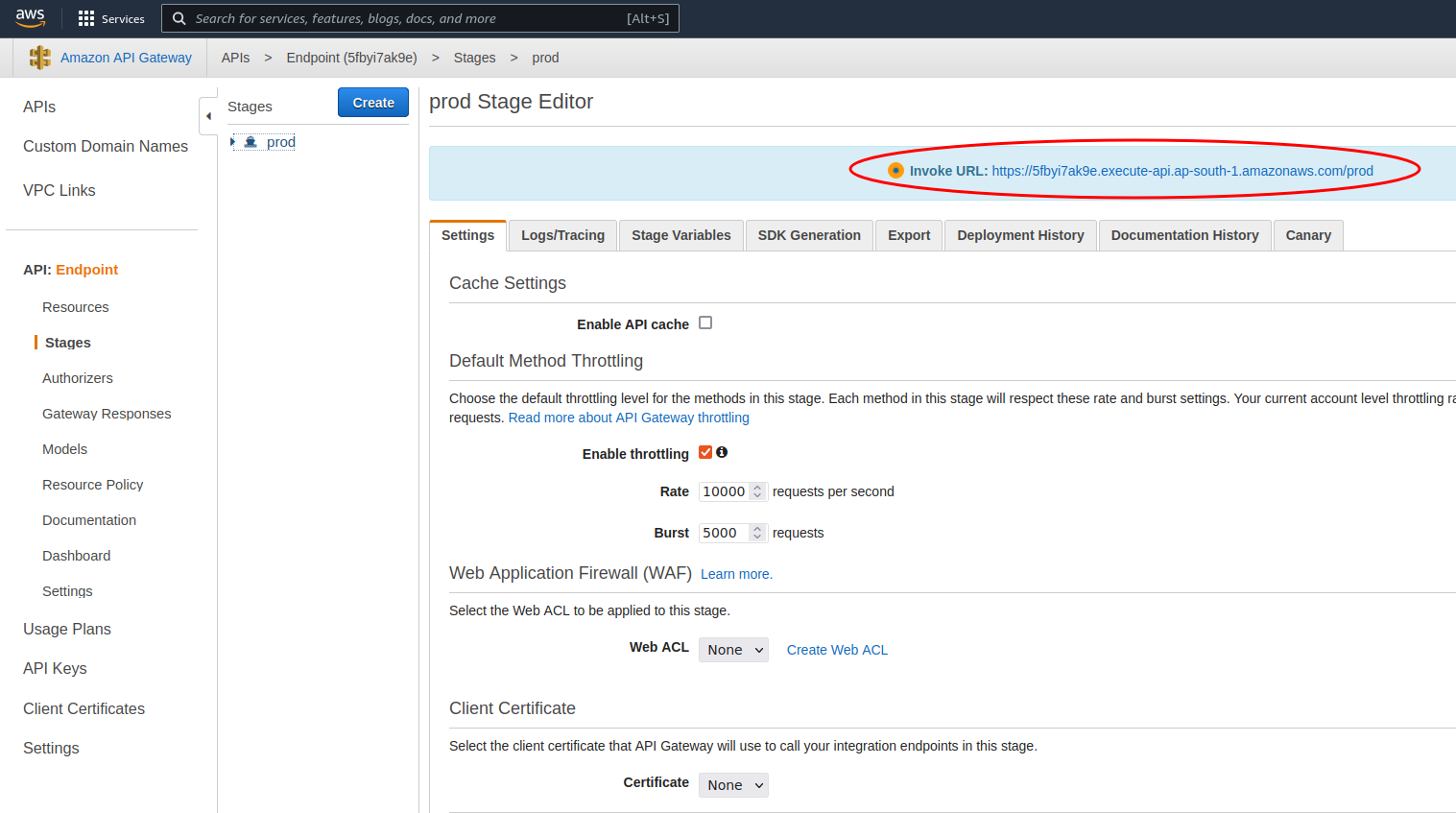Screen dimensions: 1456x813
Task: Click the search magnifier icon
Action: tap(179, 18)
